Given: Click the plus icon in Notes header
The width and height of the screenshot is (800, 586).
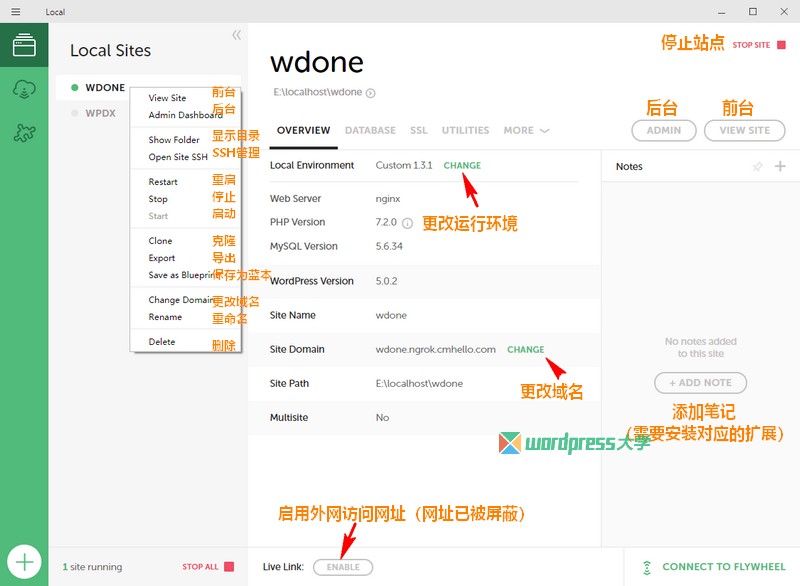Looking at the screenshot, I should pyautogui.click(x=780, y=166).
